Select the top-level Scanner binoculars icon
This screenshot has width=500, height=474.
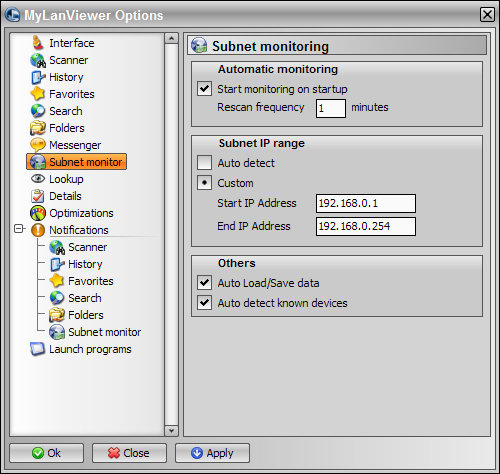(38, 60)
